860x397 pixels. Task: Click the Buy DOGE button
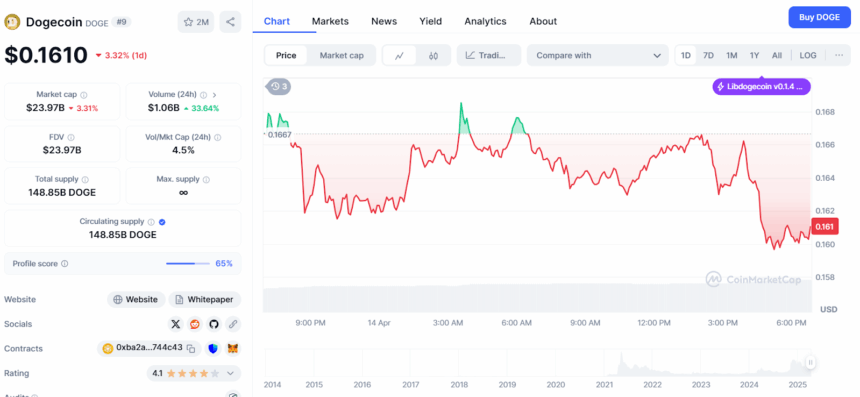(x=819, y=17)
